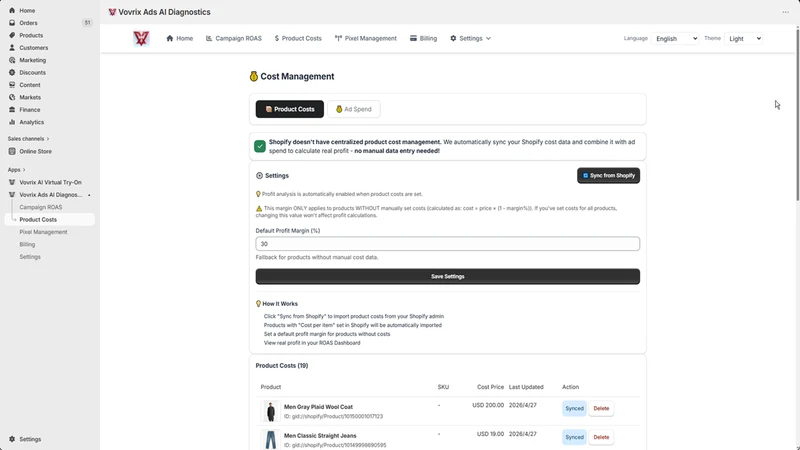This screenshot has width=800, height=450.
Task: Delete Men Gray Plaid Wool Coat row
Action: [601, 408]
